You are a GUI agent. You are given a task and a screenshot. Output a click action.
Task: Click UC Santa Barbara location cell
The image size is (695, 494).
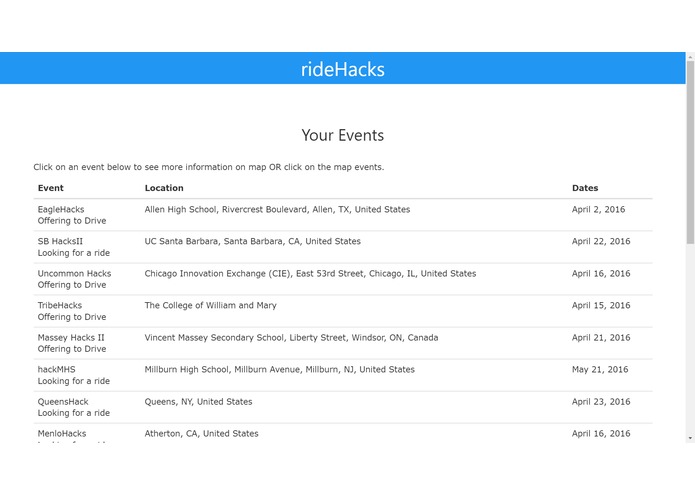pos(253,241)
